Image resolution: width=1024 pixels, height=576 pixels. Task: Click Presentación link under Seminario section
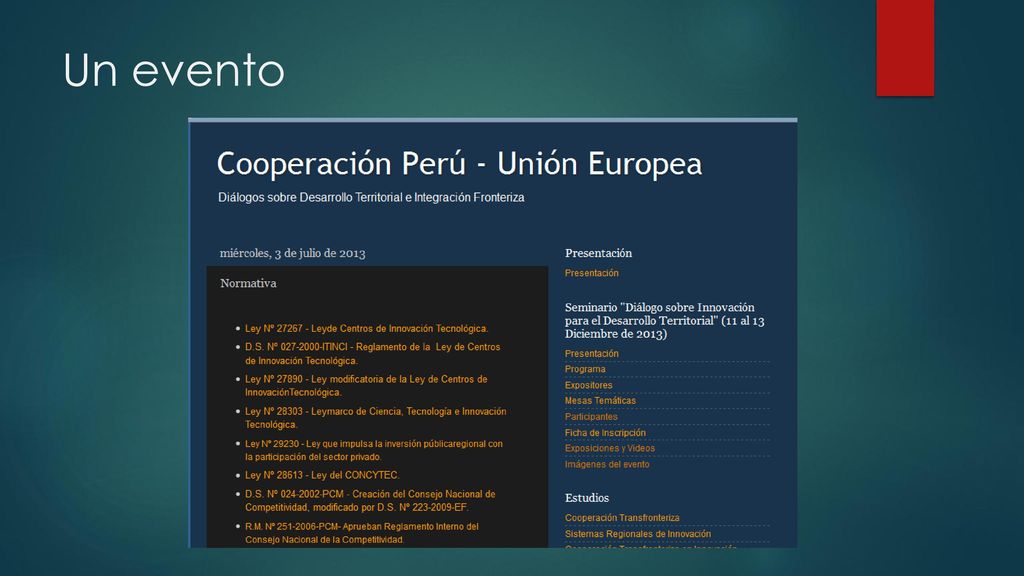pos(592,353)
